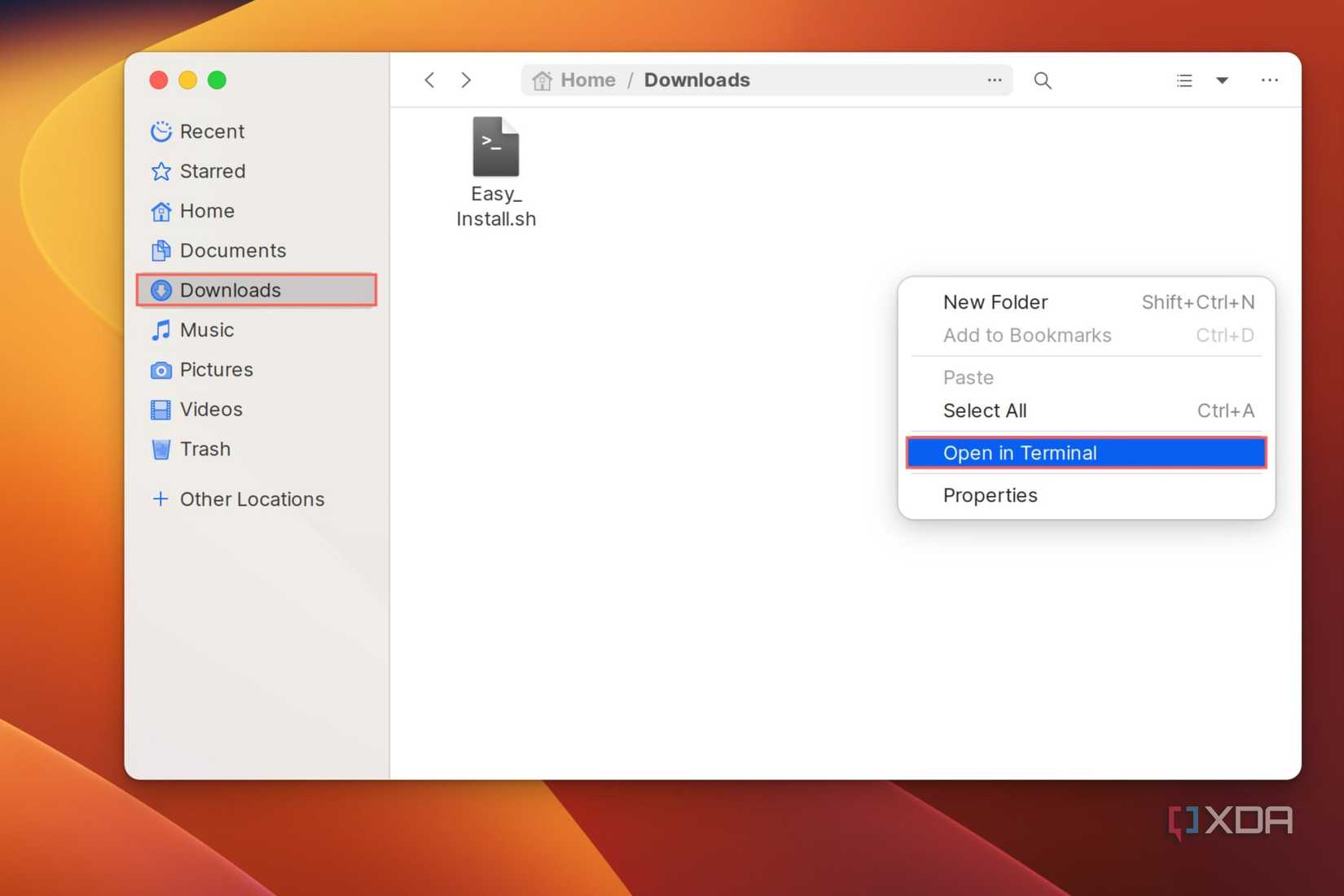The image size is (1344, 896).
Task: Choose Add to Bookmarks menu entry
Action: pyautogui.click(x=1086, y=336)
